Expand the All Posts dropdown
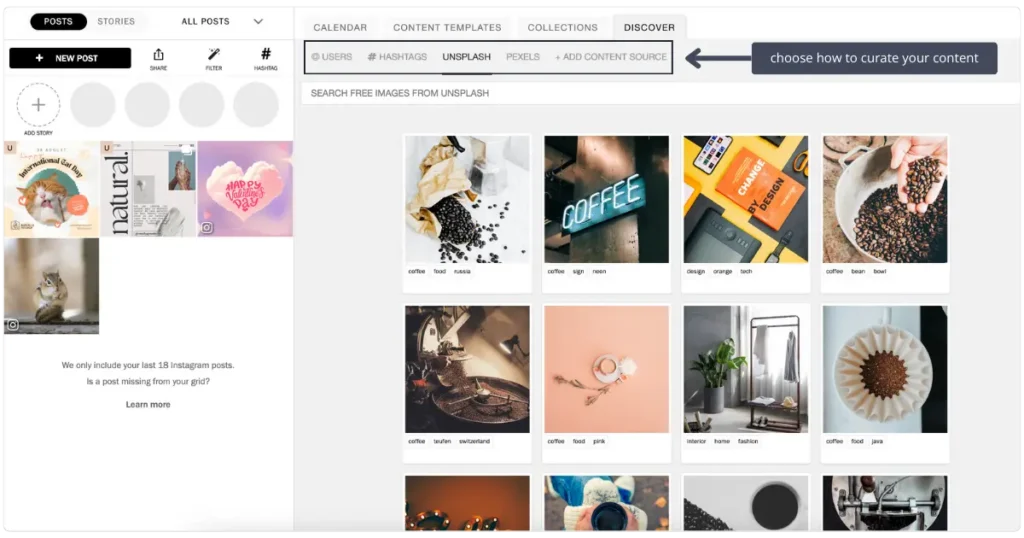The height and width of the screenshot is (538, 1024). tap(222, 22)
